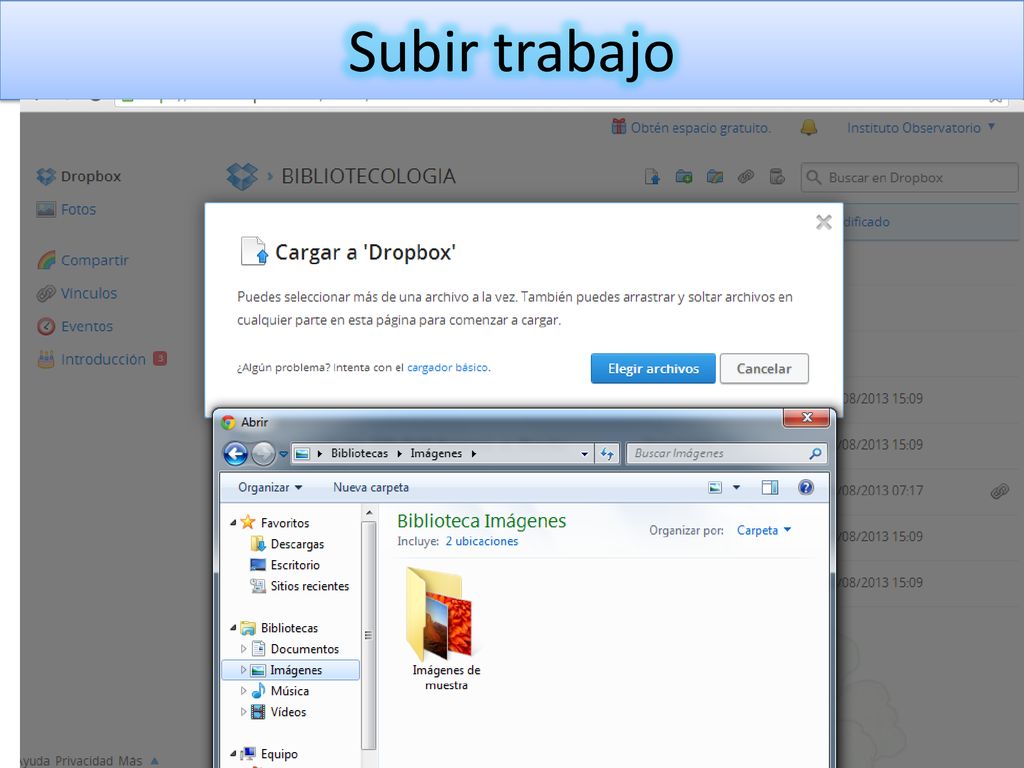
Task: Open Eventos in the Dropbox sidebar
Action: pyautogui.click(x=75, y=326)
